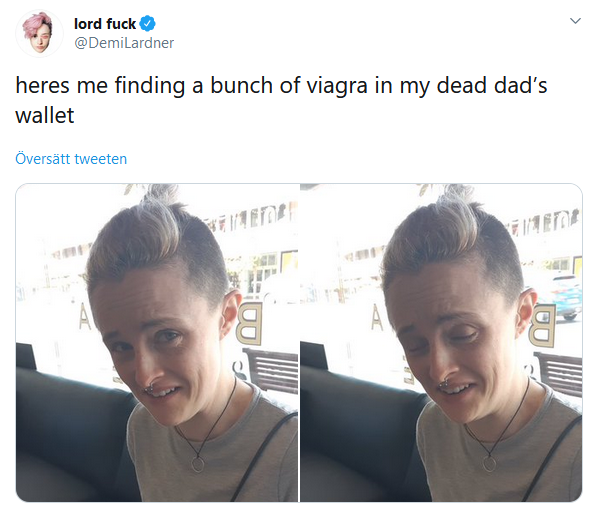
Task: Open the right photo in the tweet
Action: (x=441, y=342)
